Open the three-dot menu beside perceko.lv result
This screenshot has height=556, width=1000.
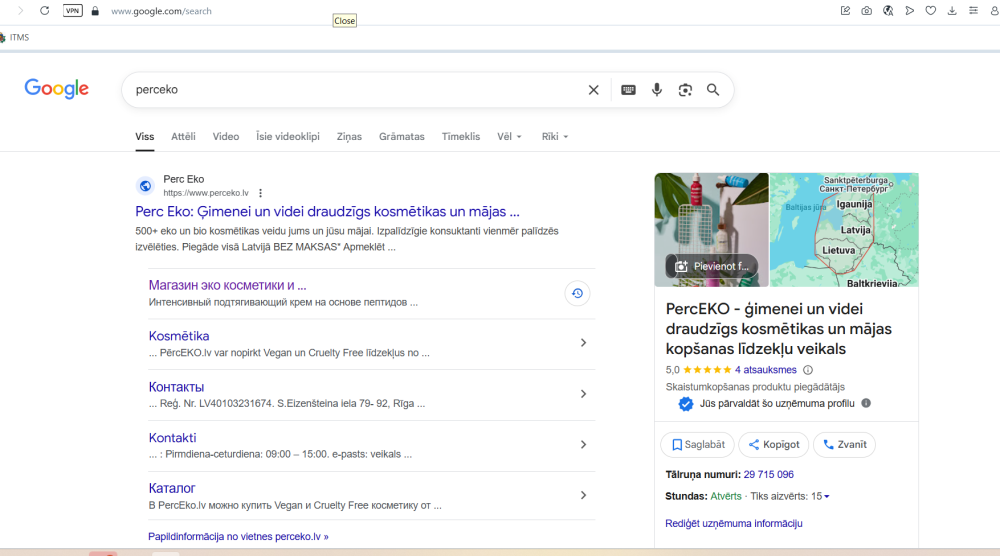261,193
